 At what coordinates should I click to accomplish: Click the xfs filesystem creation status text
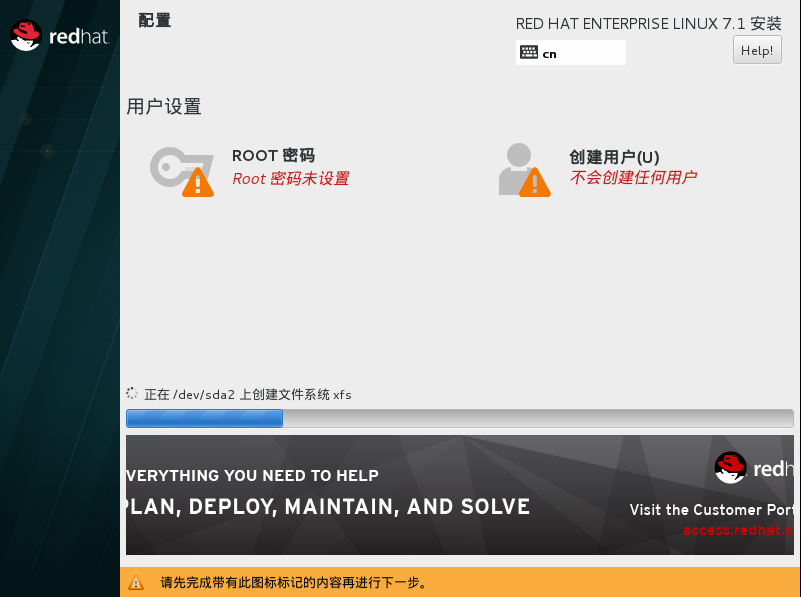pos(248,394)
